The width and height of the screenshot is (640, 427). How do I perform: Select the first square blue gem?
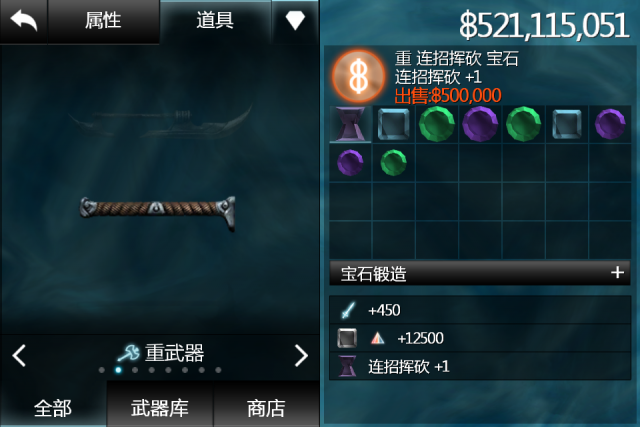coord(393,124)
